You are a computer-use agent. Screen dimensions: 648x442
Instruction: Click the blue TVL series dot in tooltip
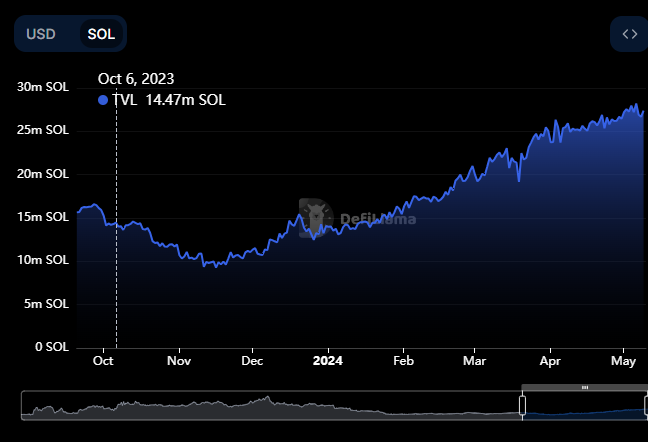coord(103,100)
